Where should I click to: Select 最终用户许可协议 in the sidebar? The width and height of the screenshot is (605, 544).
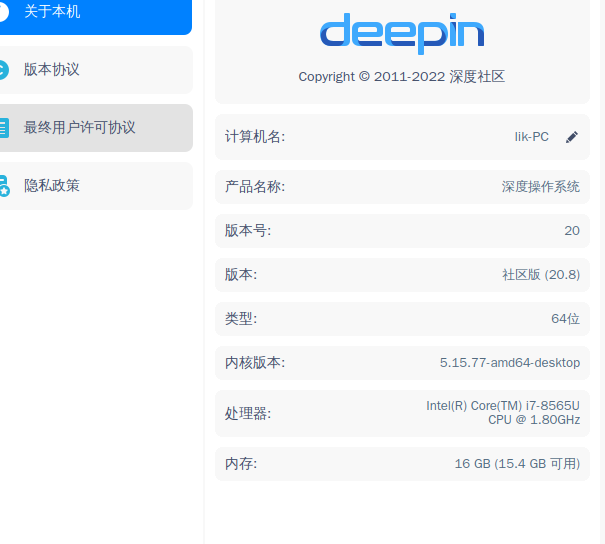point(96,128)
